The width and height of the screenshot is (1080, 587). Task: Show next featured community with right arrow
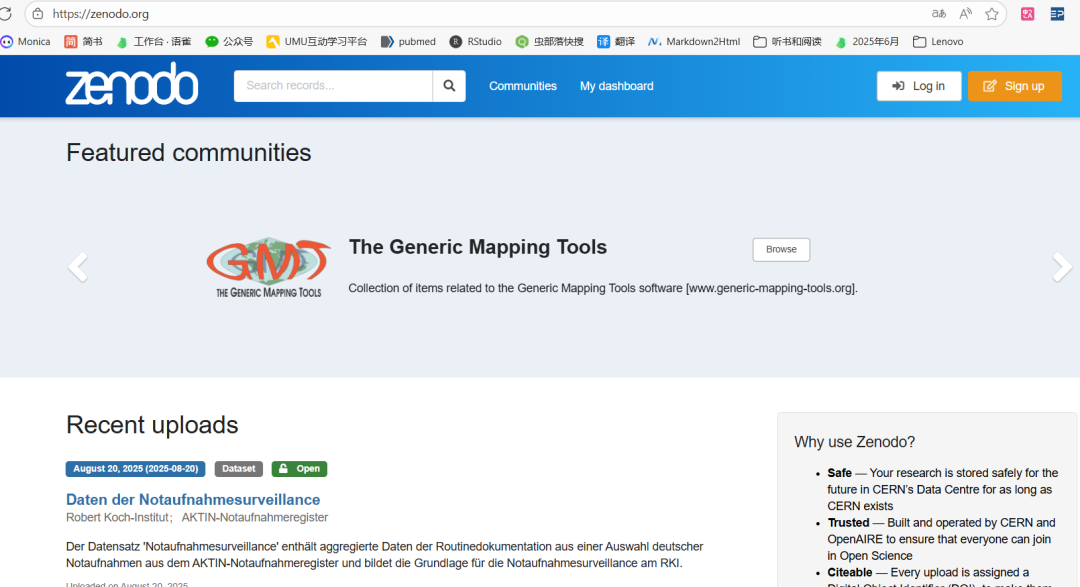coord(1061,267)
